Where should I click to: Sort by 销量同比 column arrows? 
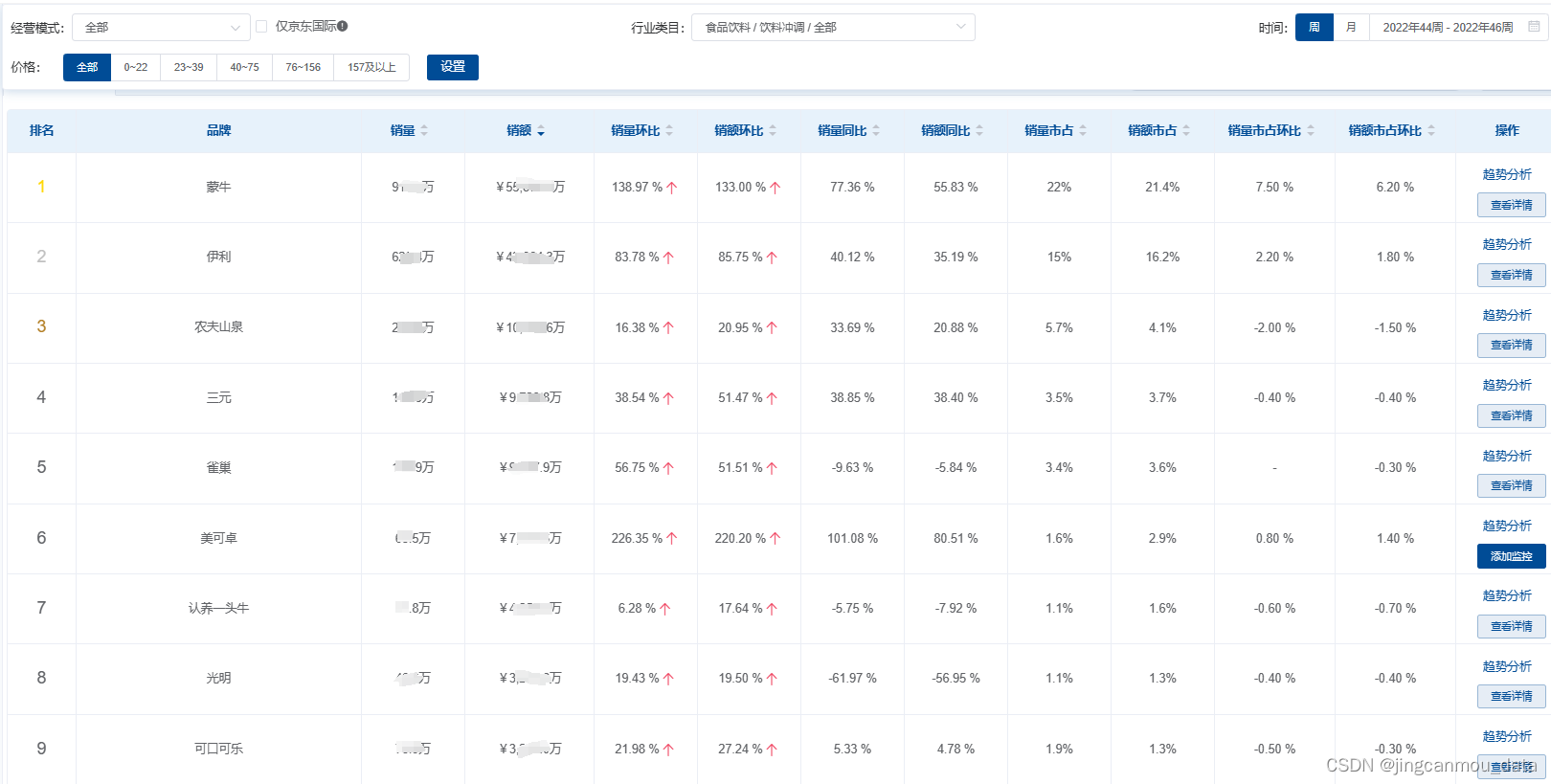tap(876, 130)
